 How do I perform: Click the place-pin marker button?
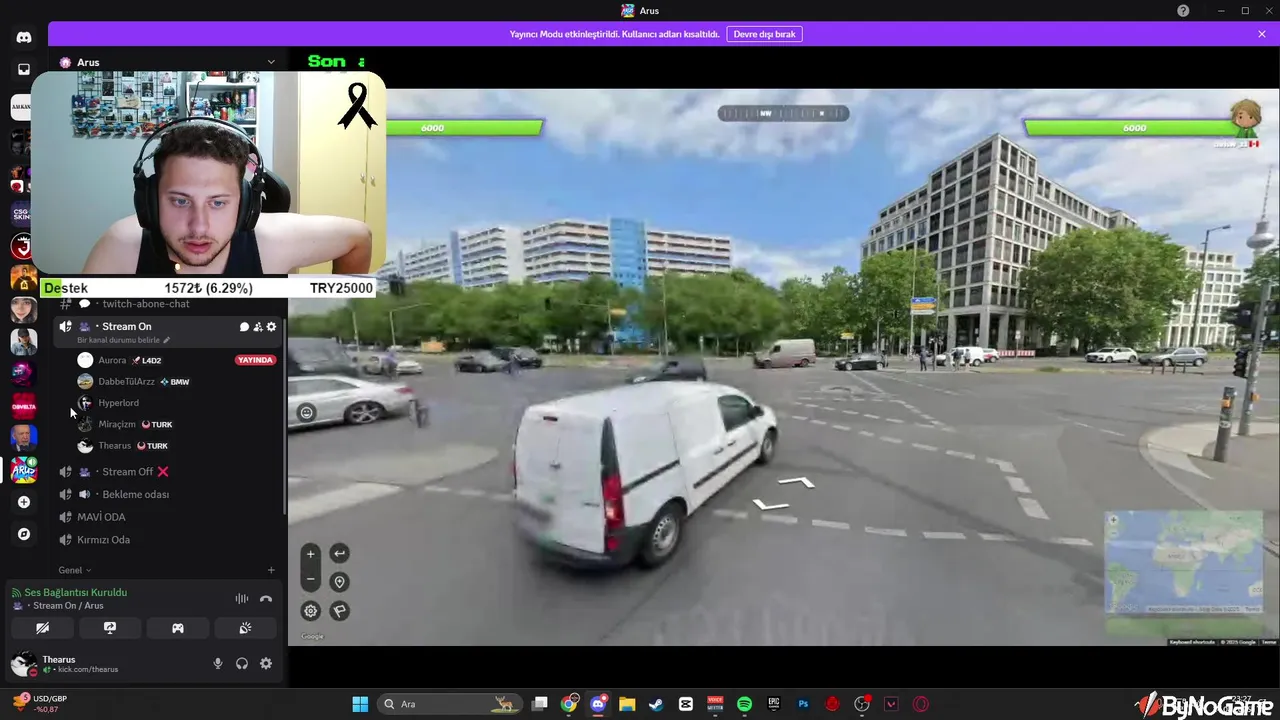pyautogui.click(x=339, y=582)
